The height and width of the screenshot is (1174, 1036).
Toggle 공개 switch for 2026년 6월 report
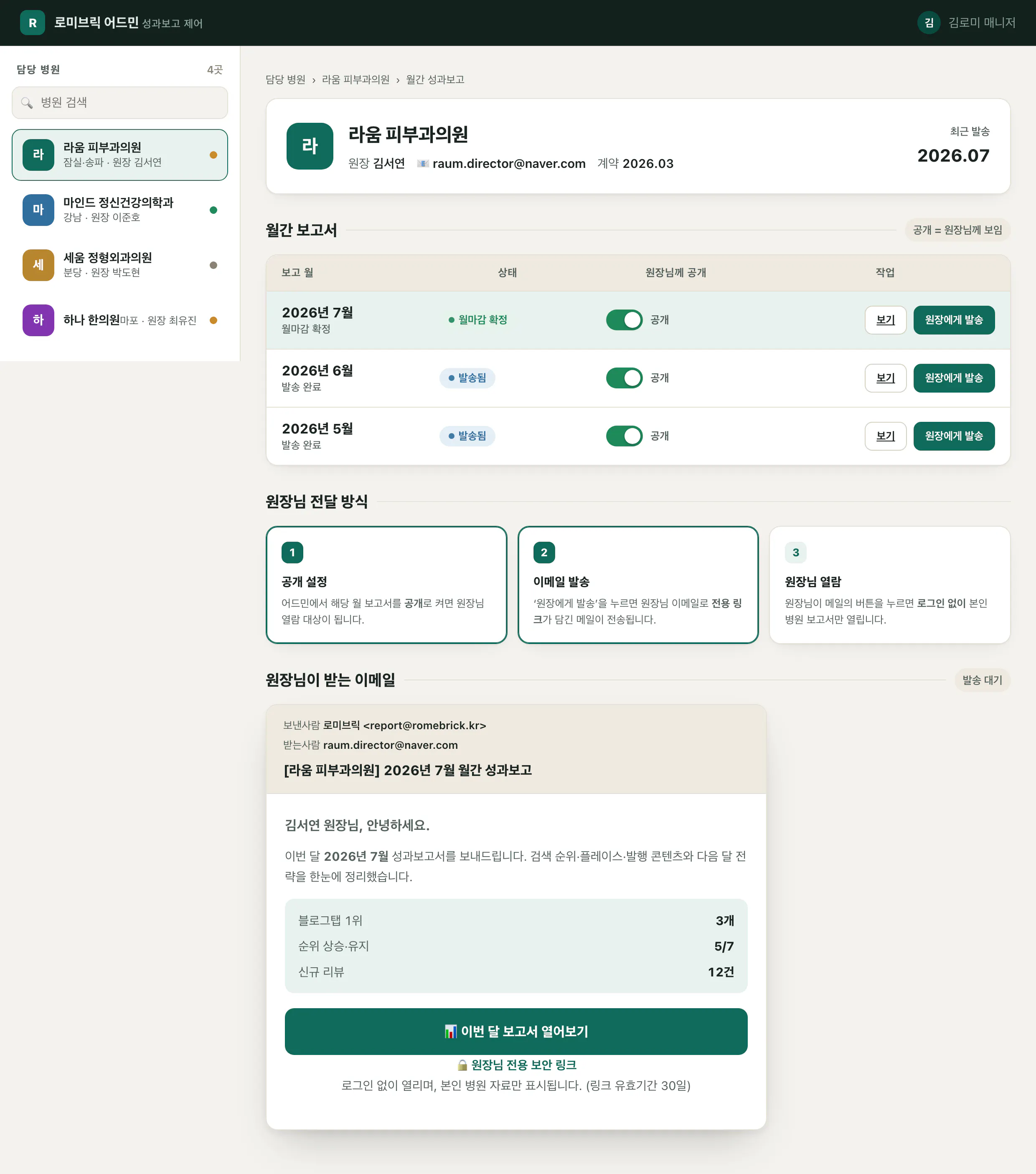tap(624, 378)
